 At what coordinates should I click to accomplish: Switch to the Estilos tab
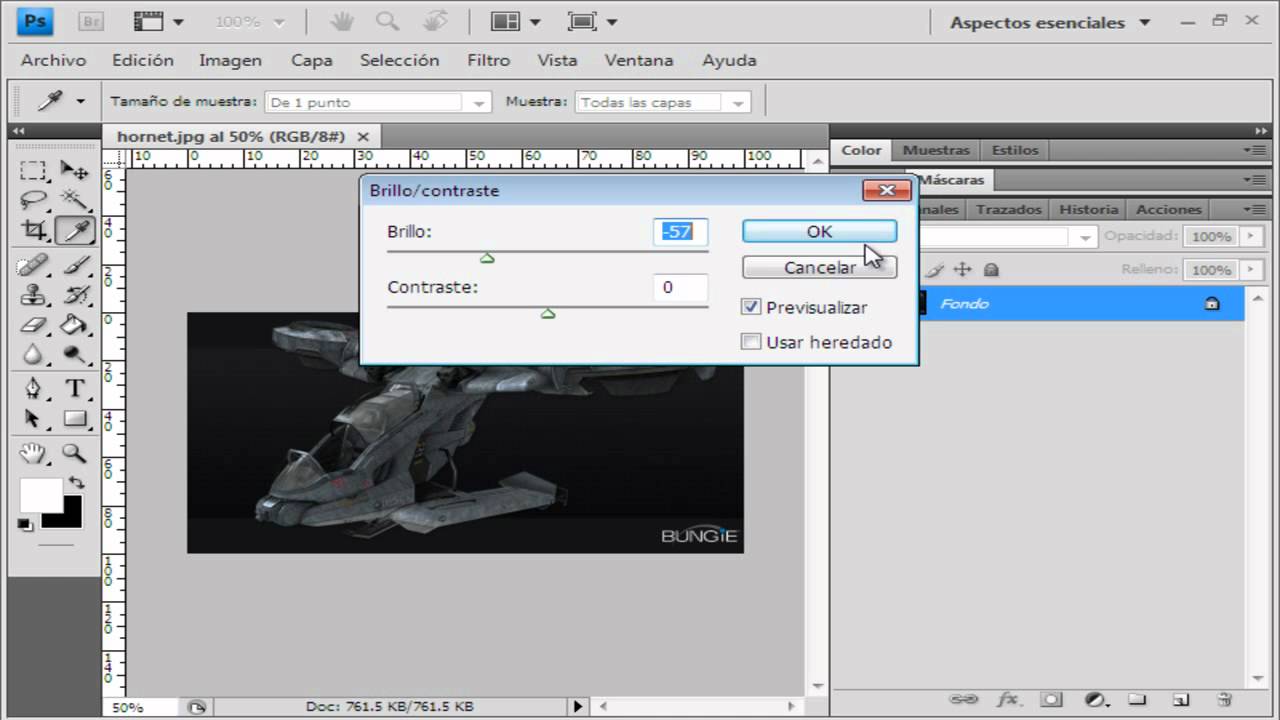1015,150
